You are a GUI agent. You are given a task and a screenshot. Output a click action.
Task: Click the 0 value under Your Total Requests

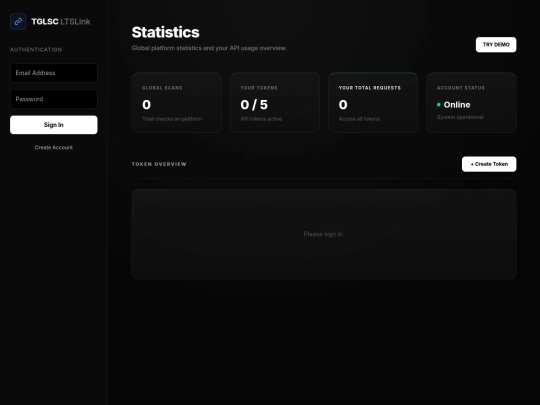(343, 105)
